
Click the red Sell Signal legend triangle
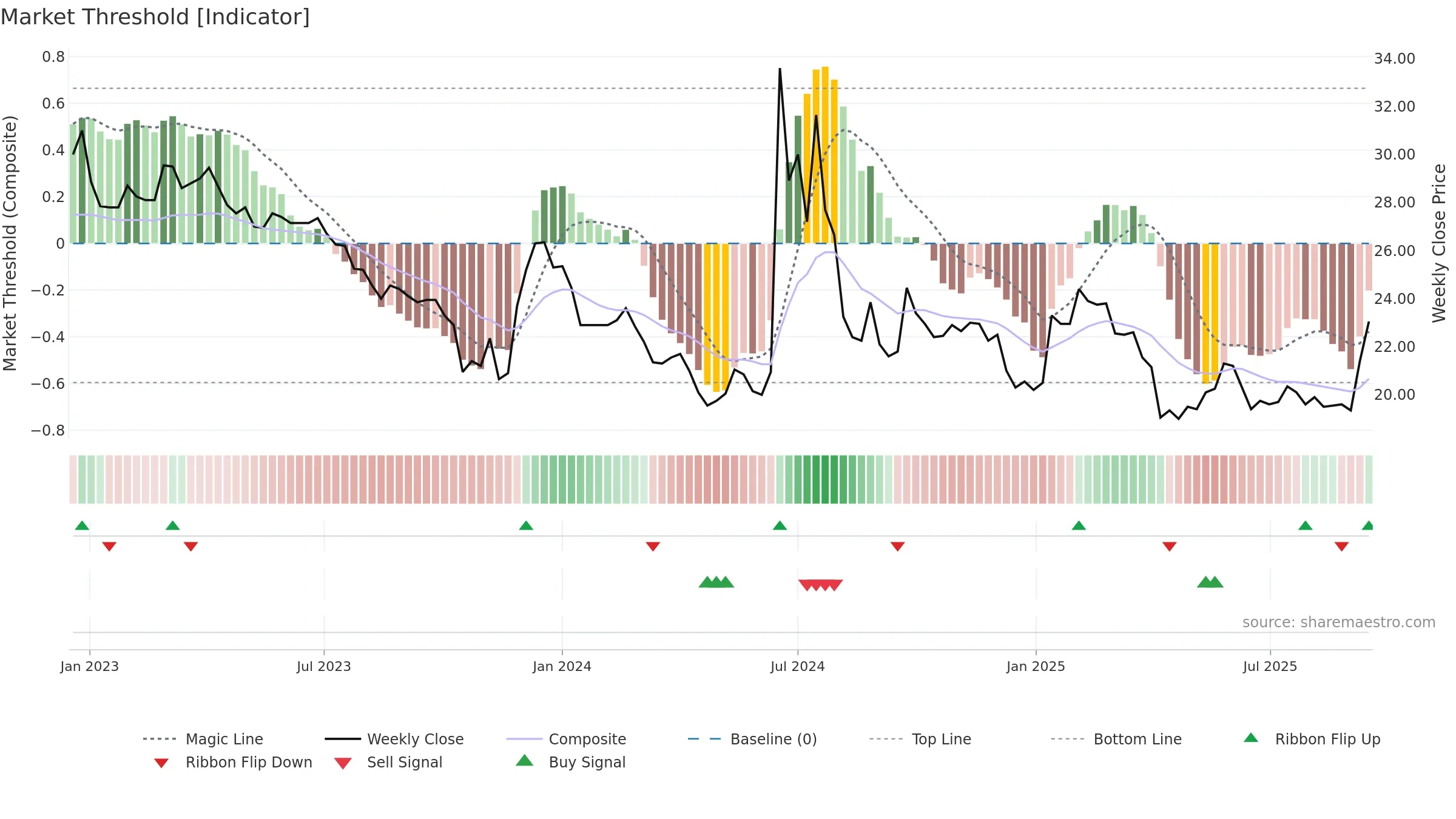coord(343,763)
